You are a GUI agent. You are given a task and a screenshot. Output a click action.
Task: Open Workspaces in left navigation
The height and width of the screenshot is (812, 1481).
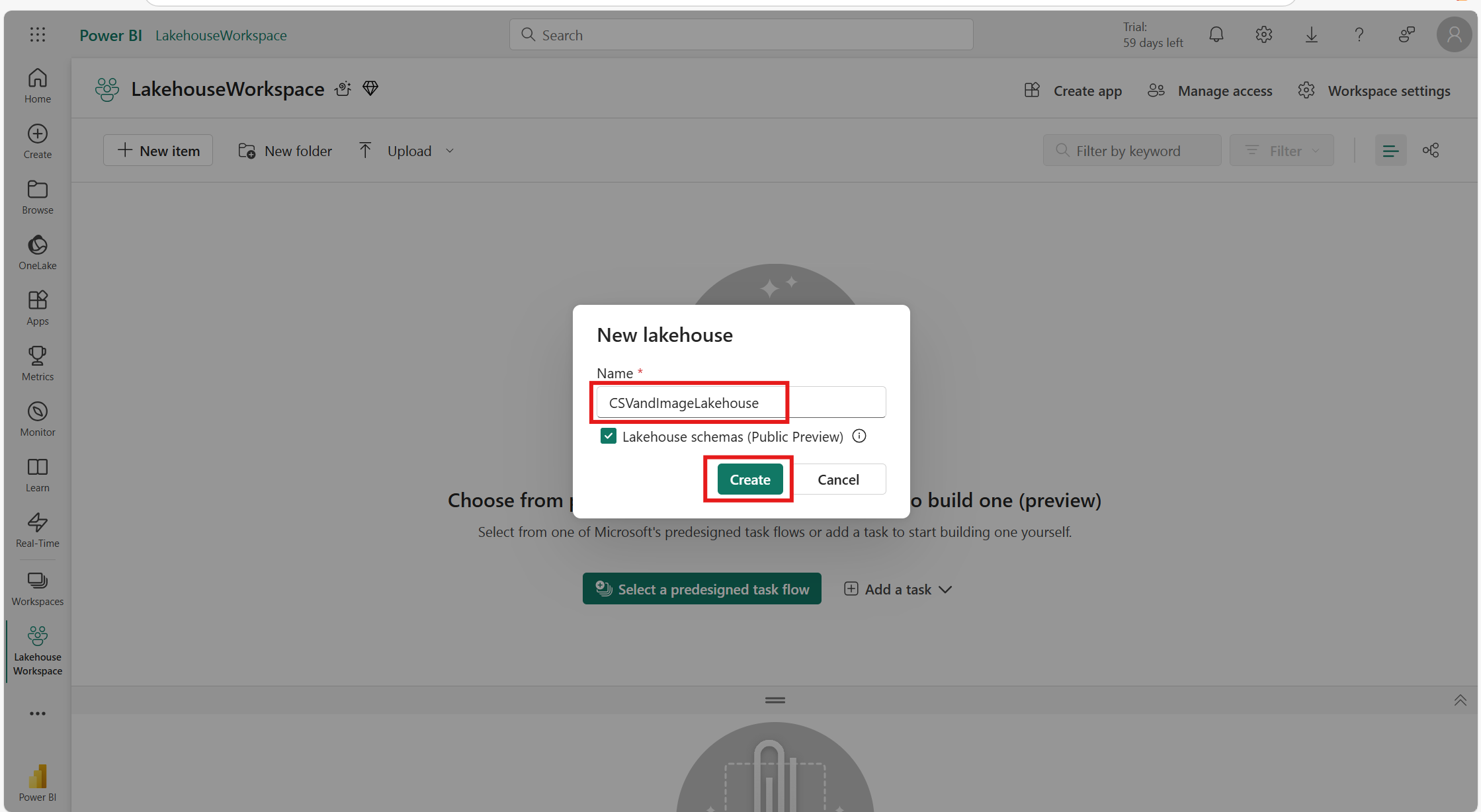coord(38,588)
